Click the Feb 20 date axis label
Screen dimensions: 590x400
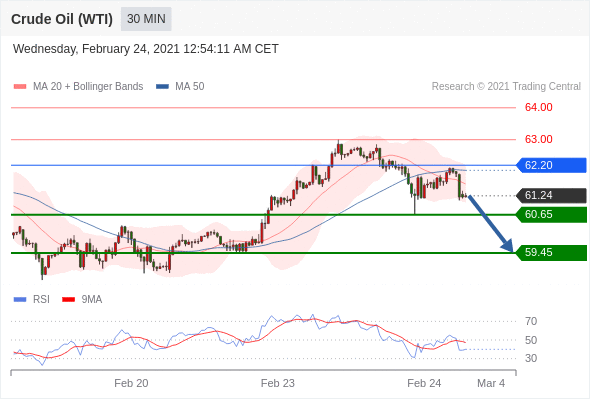[131, 383]
